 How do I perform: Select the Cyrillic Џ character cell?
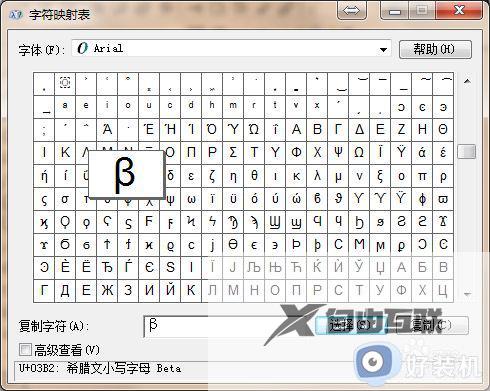coord(380,268)
